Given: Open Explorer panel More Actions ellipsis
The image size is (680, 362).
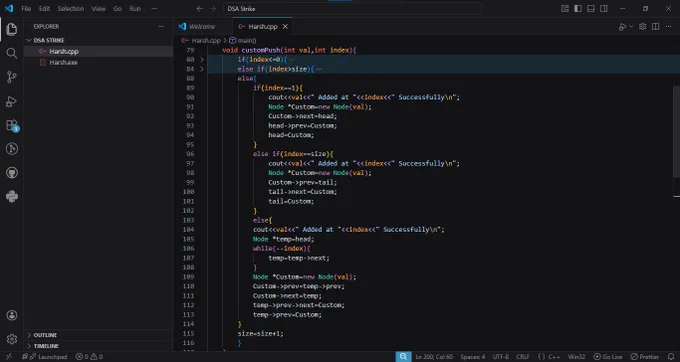Looking at the screenshot, I should tap(161, 26).
